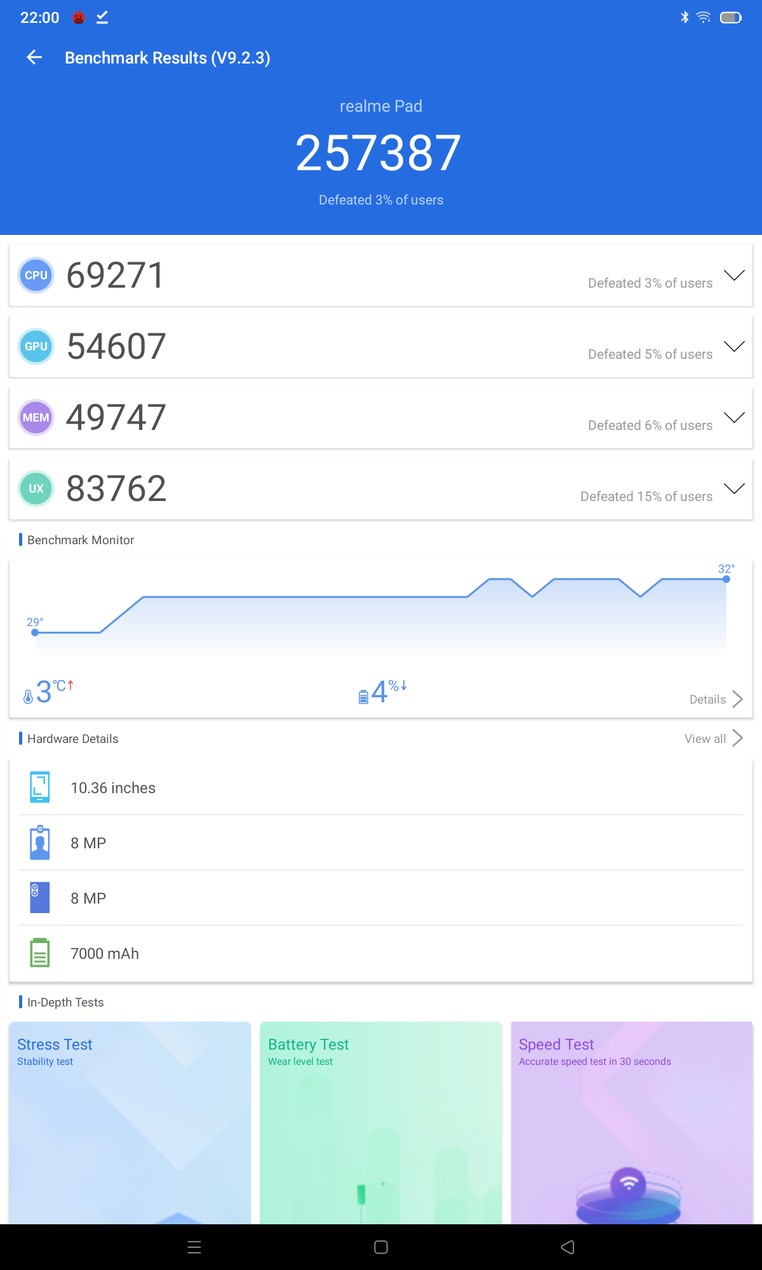Expand the UX score details chevron
Viewport: 762px width, 1270px height.
pos(734,488)
